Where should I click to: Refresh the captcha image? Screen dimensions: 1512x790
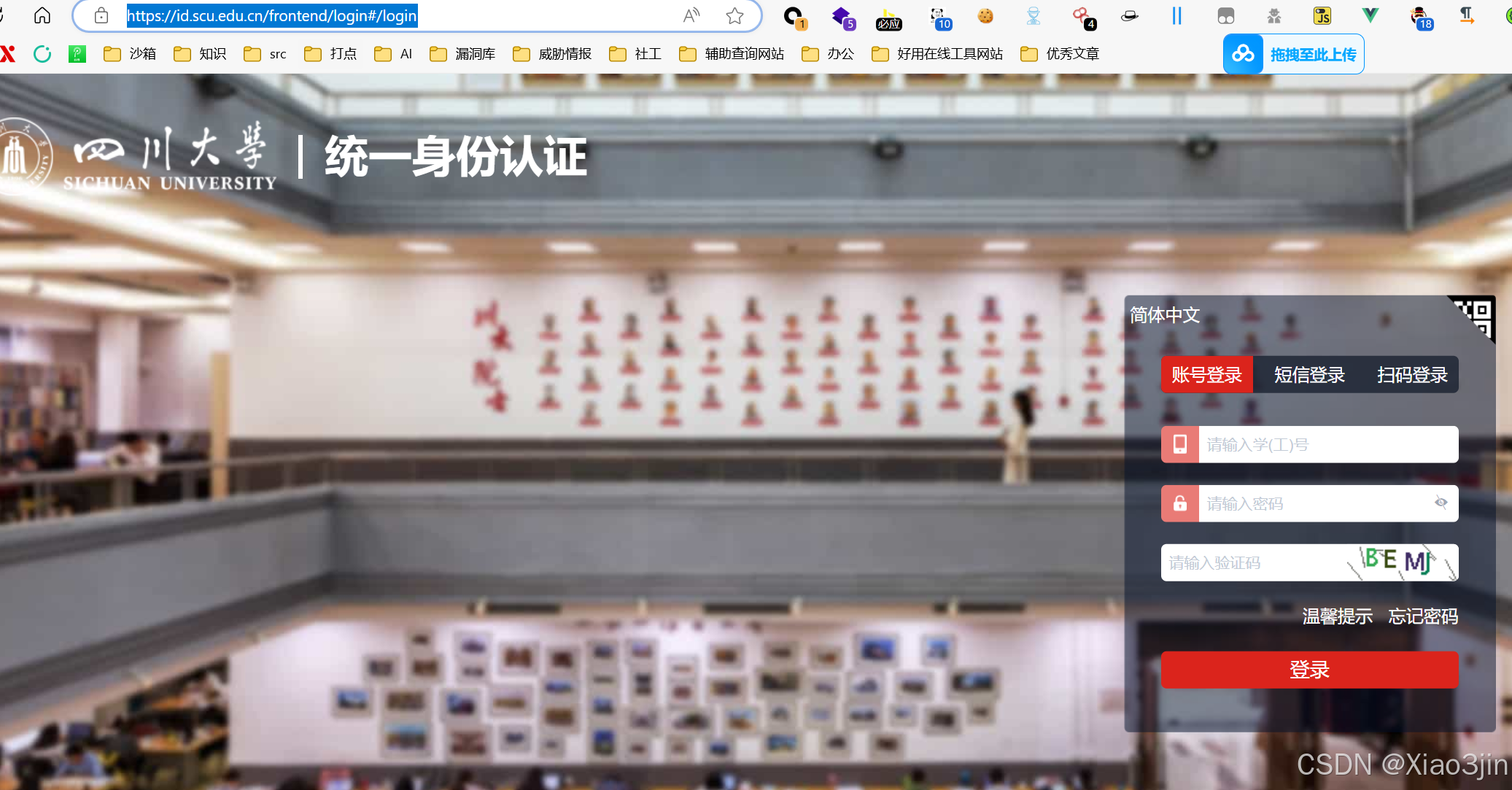pos(1402,562)
